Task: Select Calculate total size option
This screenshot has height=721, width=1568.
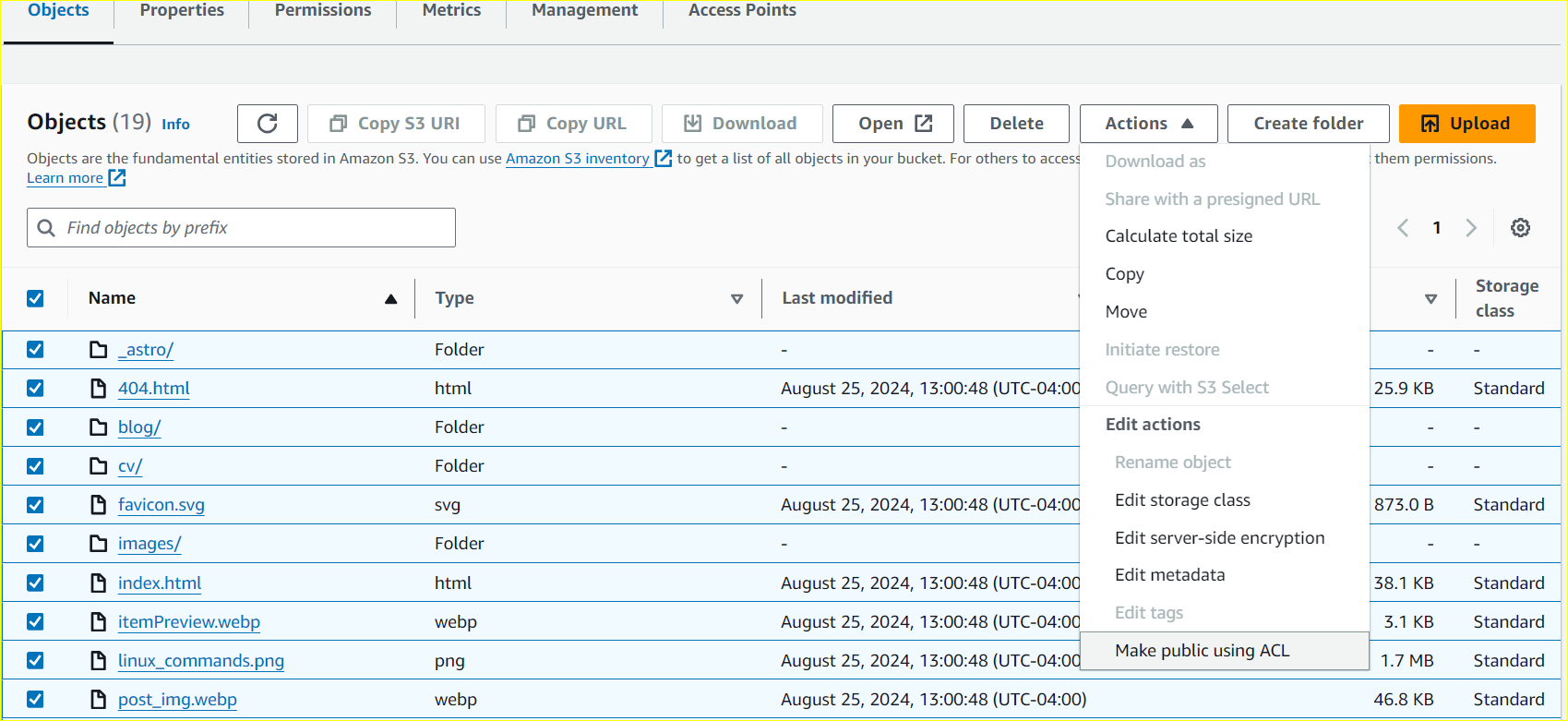Action: click(1179, 236)
